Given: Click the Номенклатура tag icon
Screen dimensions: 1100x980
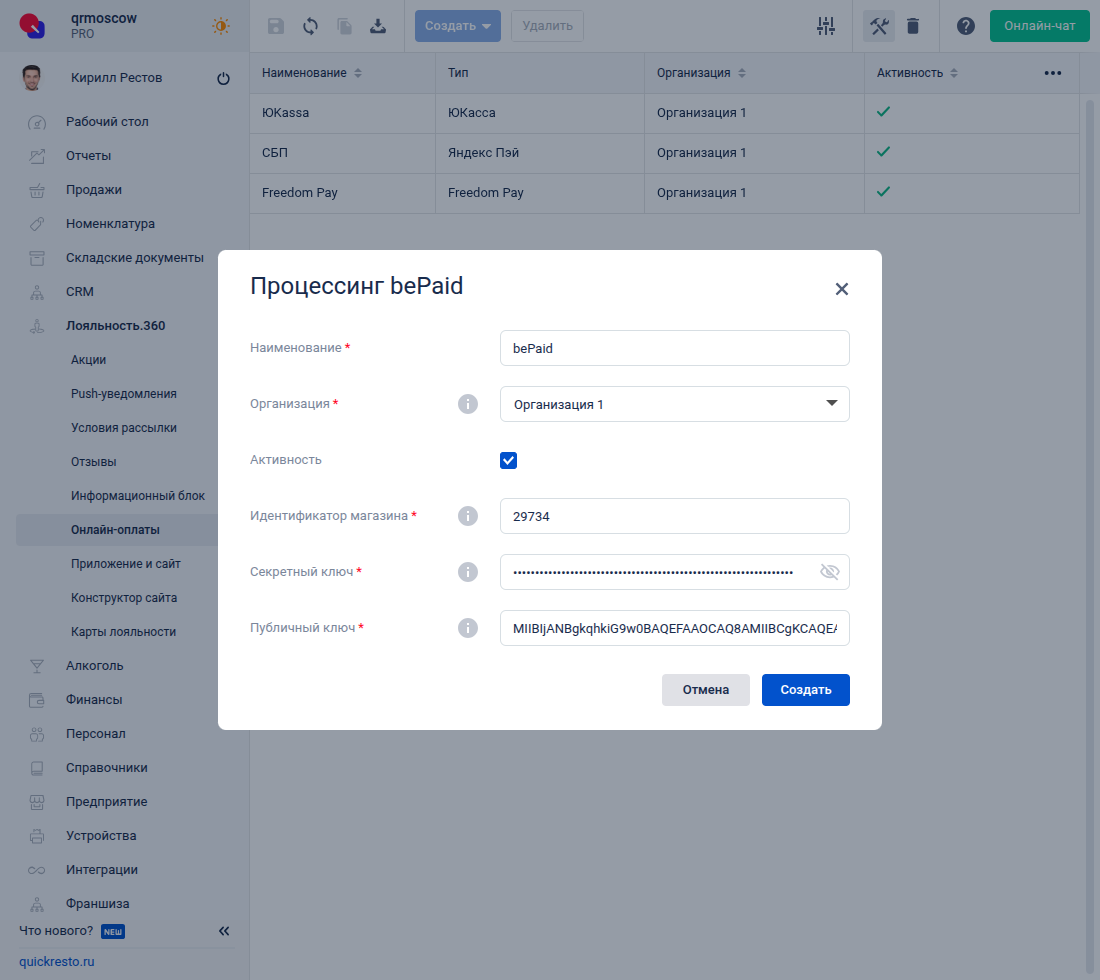Looking at the screenshot, I should click(x=36, y=224).
